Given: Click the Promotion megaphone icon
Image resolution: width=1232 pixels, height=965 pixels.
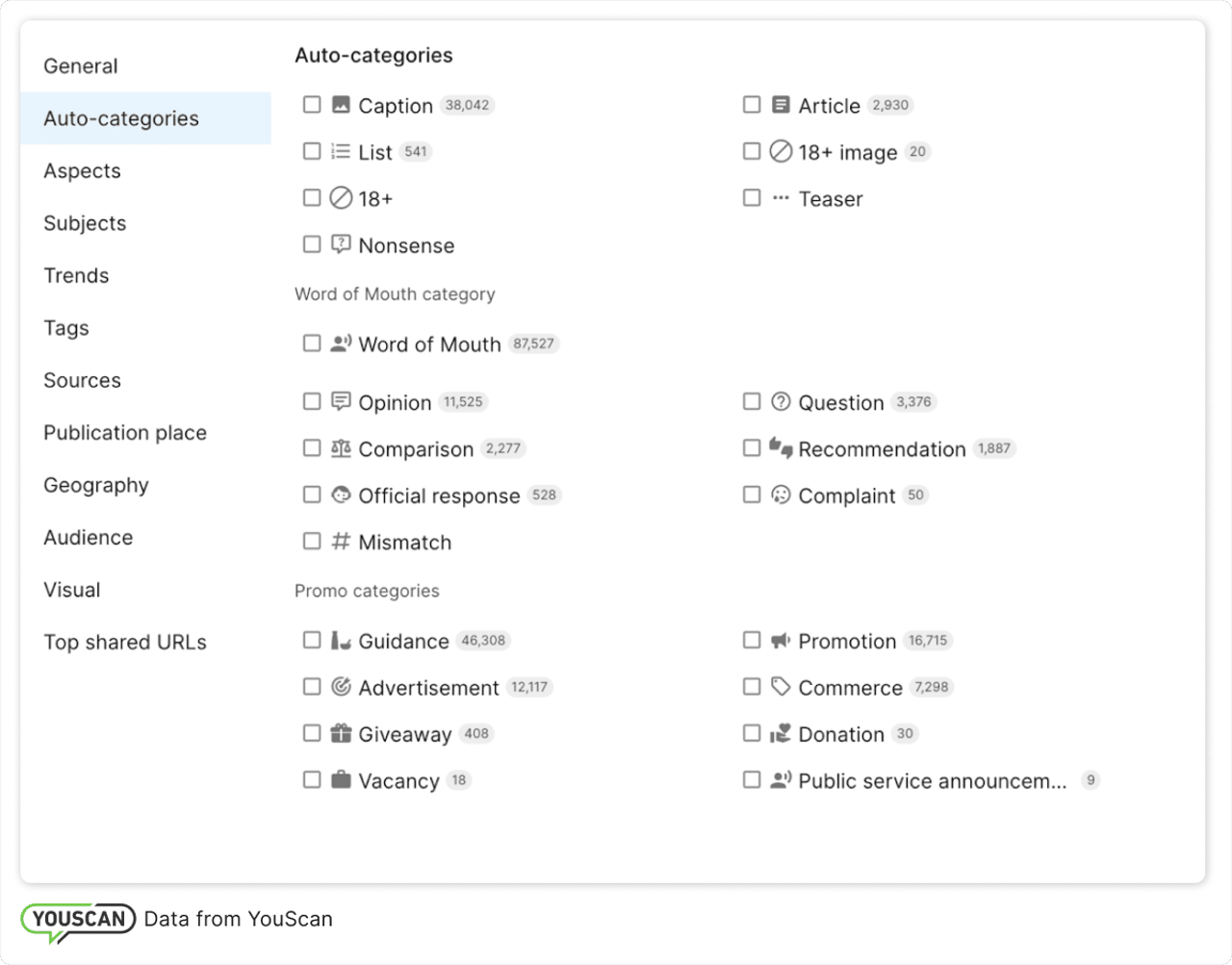Looking at the screenshot, I should pos(781,640).
